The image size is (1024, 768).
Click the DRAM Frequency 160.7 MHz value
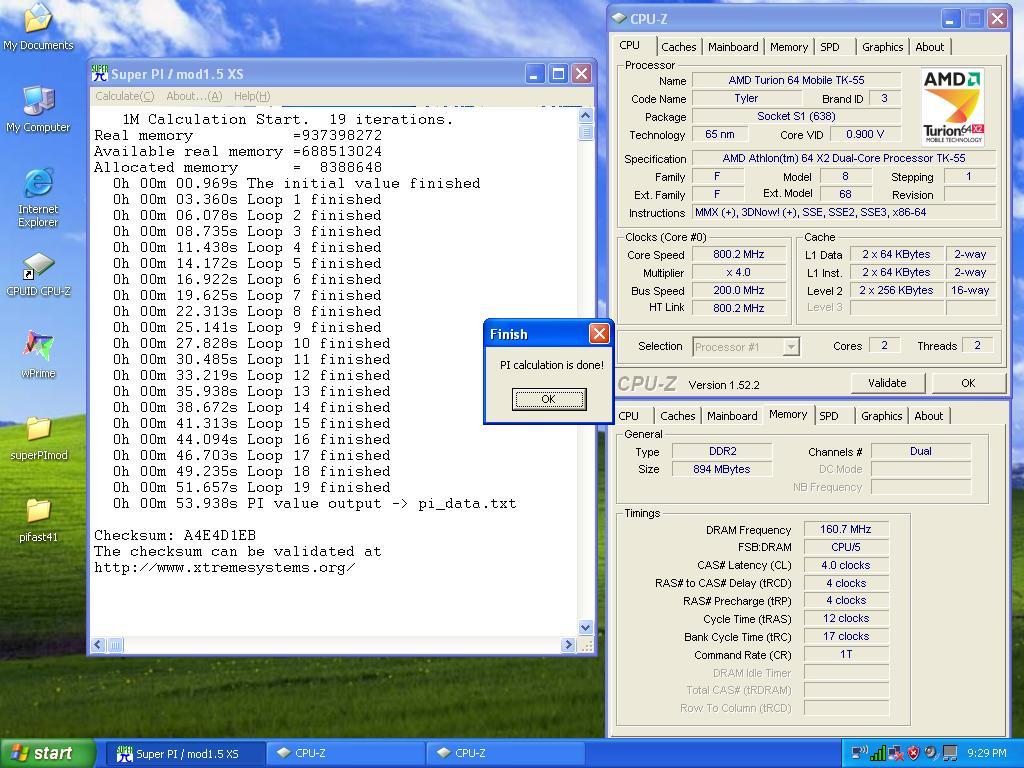point(845,530)
